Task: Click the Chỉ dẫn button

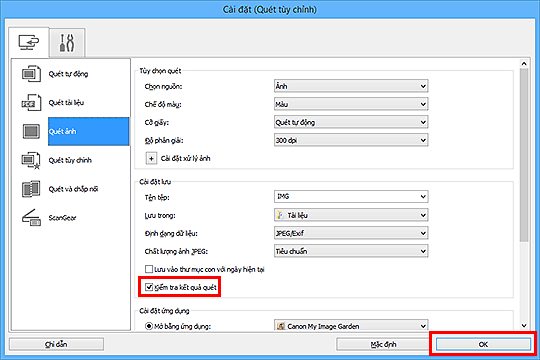Action: click(x=56, y=344)
